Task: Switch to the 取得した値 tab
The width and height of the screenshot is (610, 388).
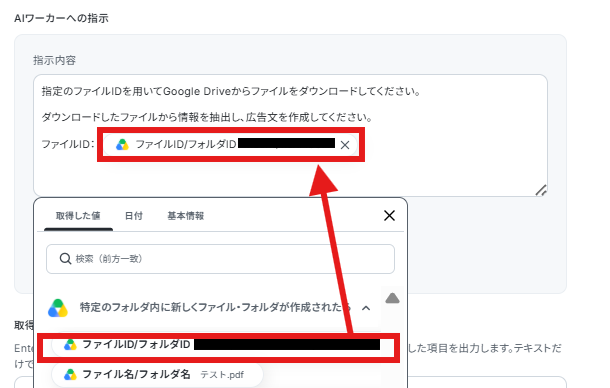Action: click(x=78, y=216)
